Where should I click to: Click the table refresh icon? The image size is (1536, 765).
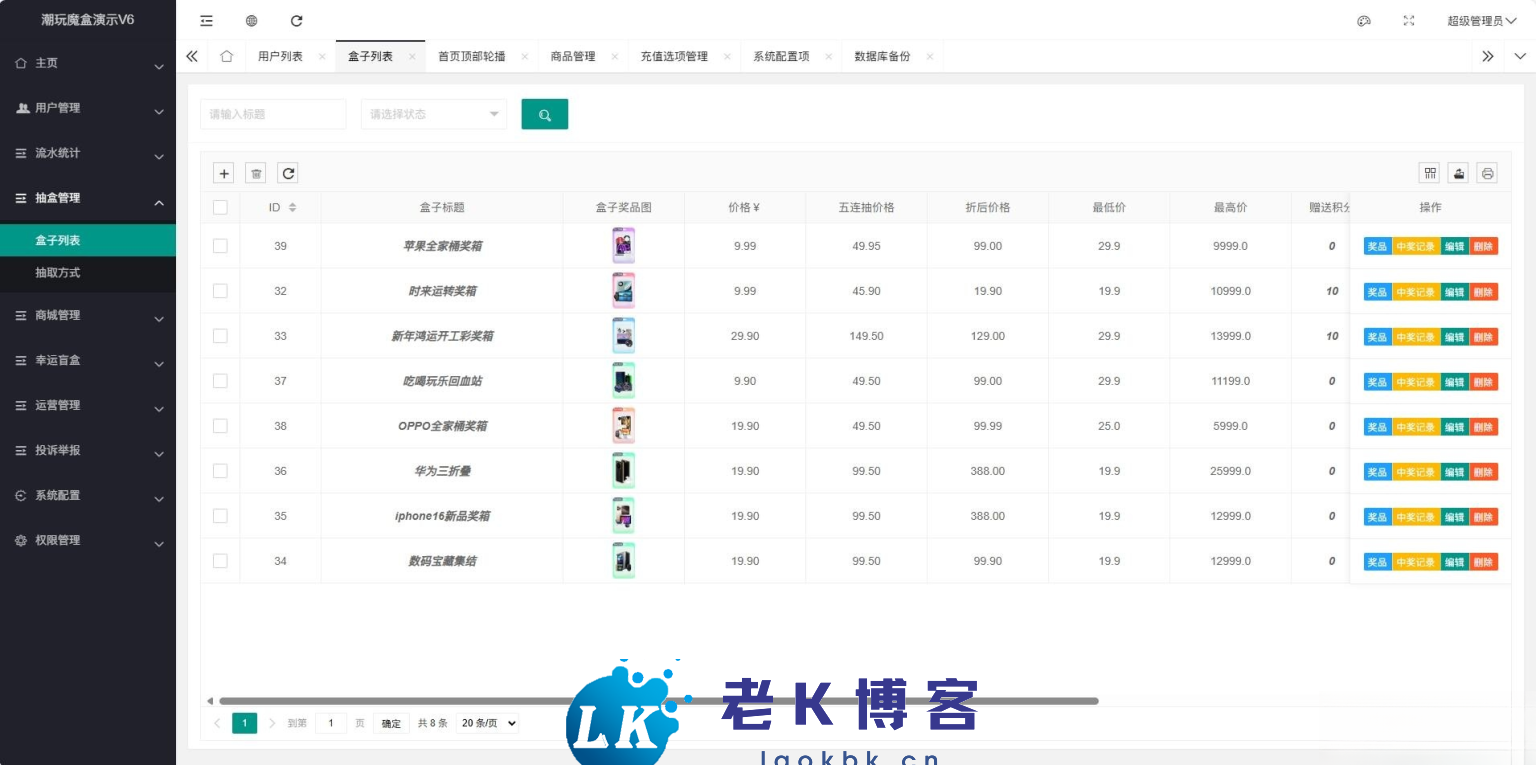pos(288,173)
